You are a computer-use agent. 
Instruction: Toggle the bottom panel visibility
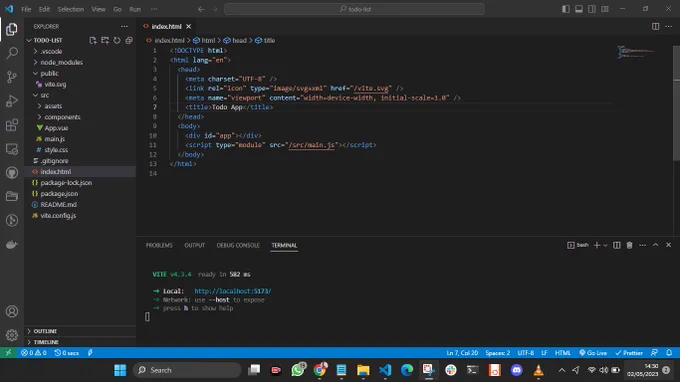(579, 9)
